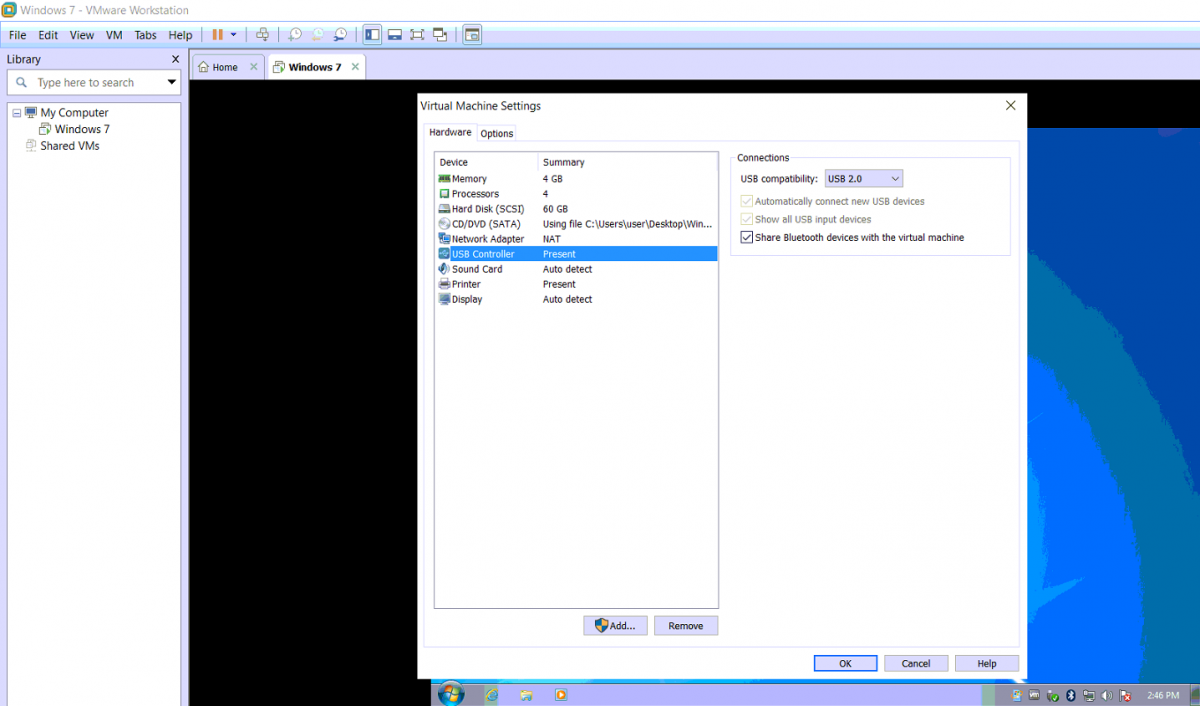Collapse the My Computer tree node
The height and width of the screenshot is (706, 1200).
pos(17,113)
